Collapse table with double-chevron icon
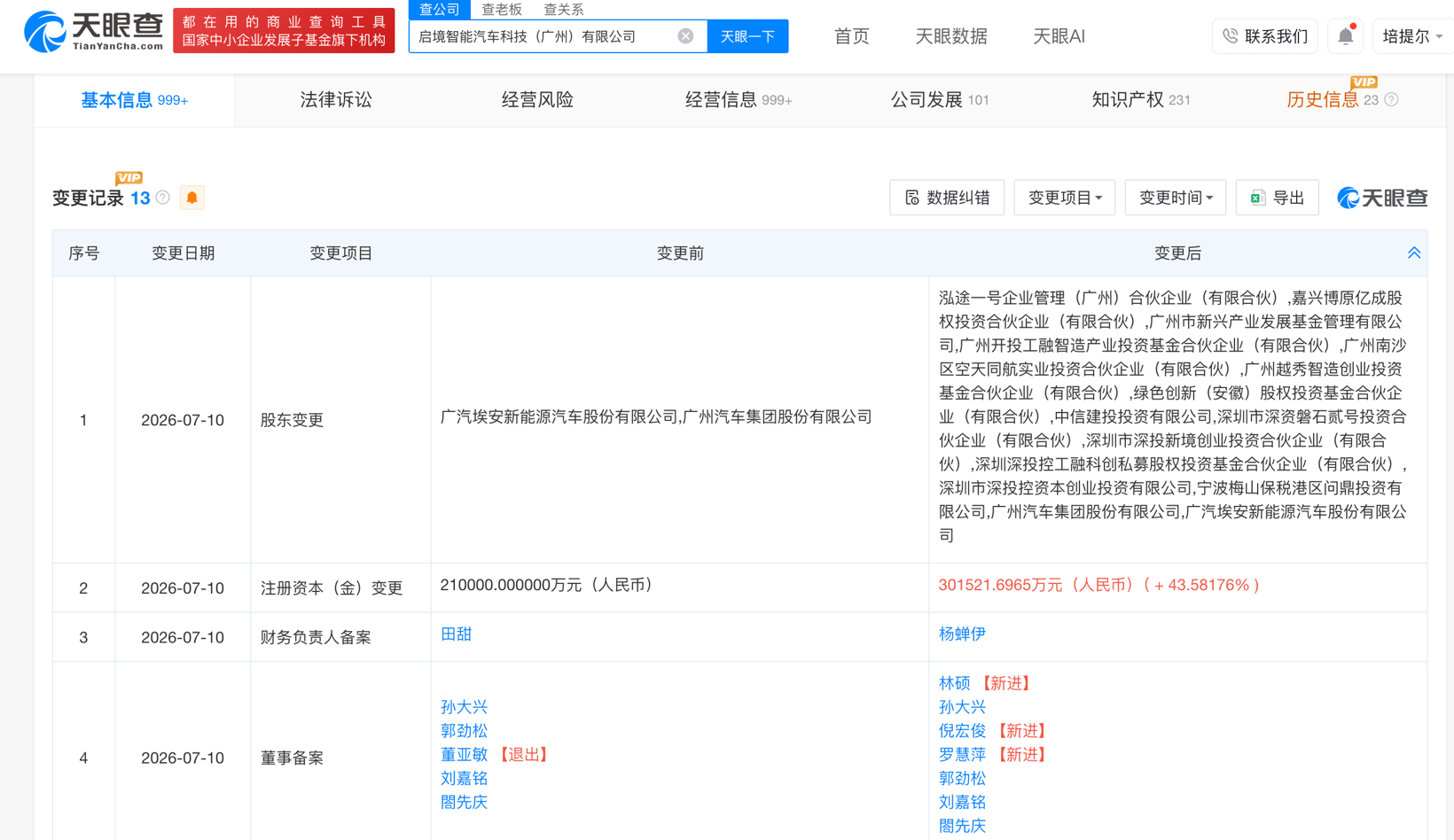This screenshot has height=840, width=1454. click(1414, 253)
